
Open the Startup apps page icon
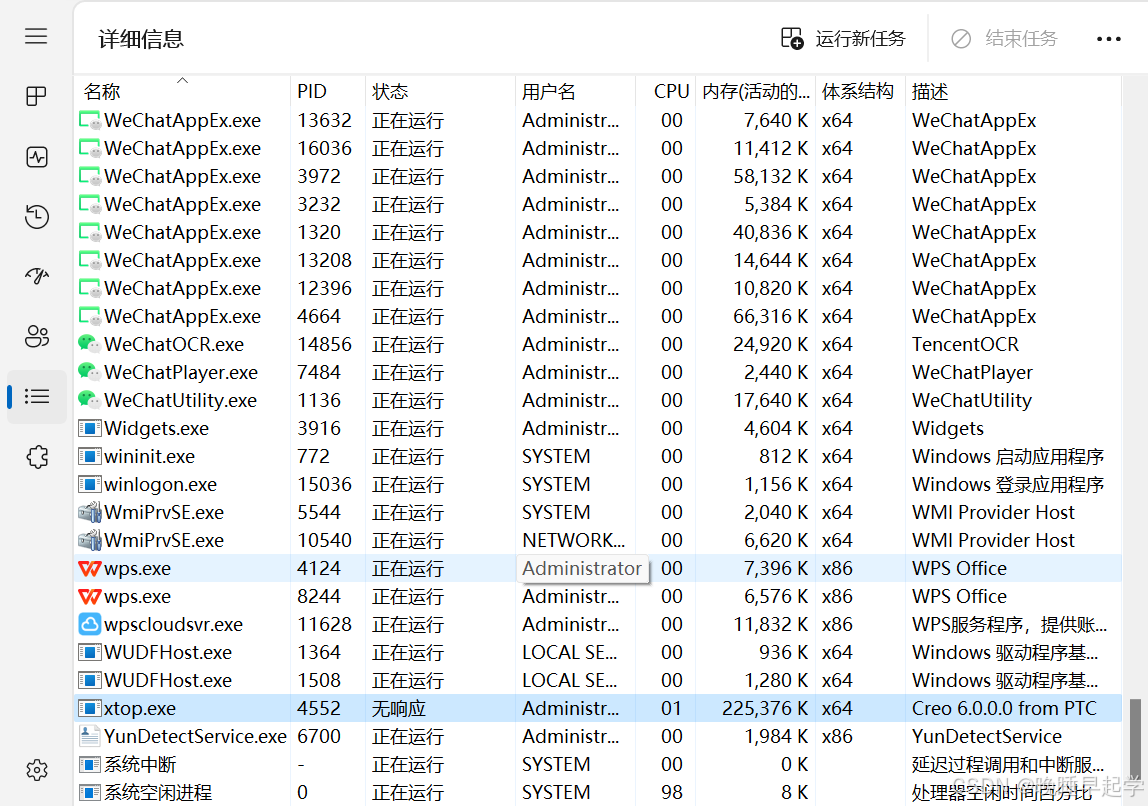point(37,276)
